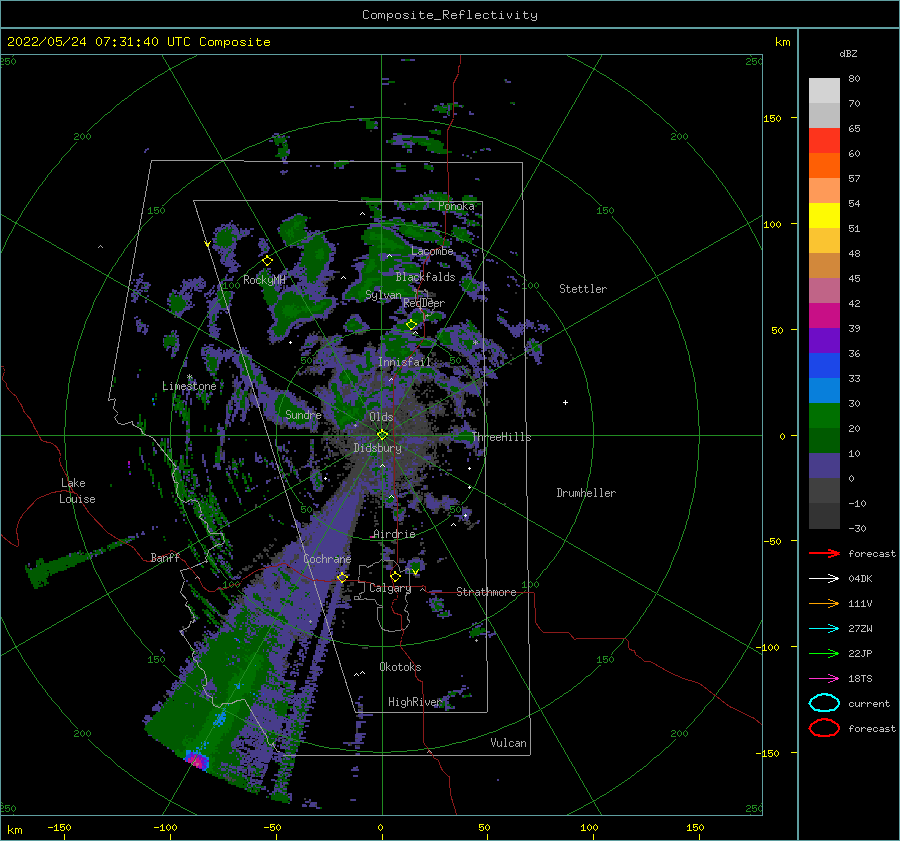
Task: Click the red forecast arrow in legend
Action: click(x=824, y=553)
